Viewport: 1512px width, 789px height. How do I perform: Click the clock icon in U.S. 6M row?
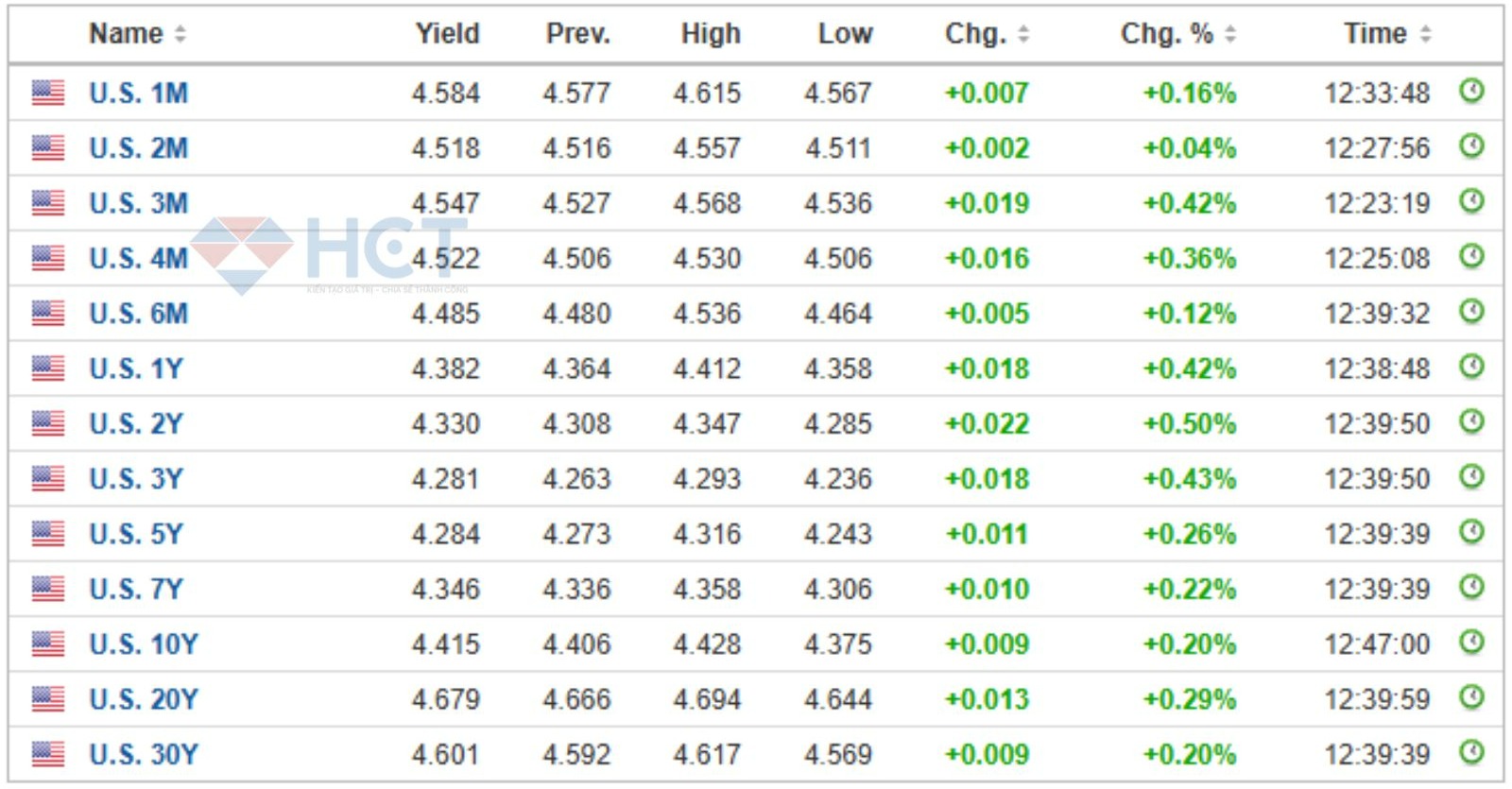point(1471,312)
